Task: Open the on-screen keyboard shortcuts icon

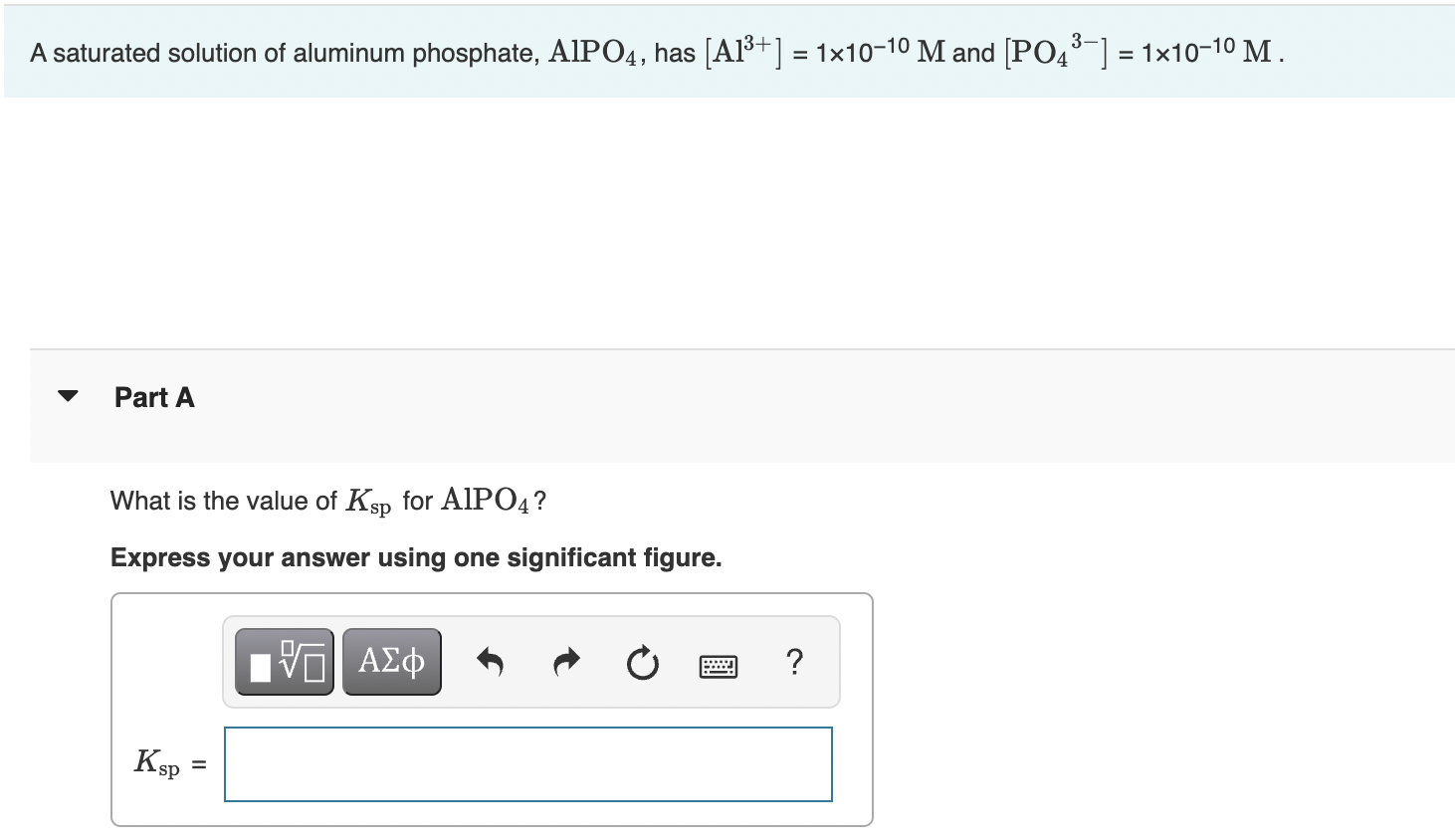Action: click(719, 665)
